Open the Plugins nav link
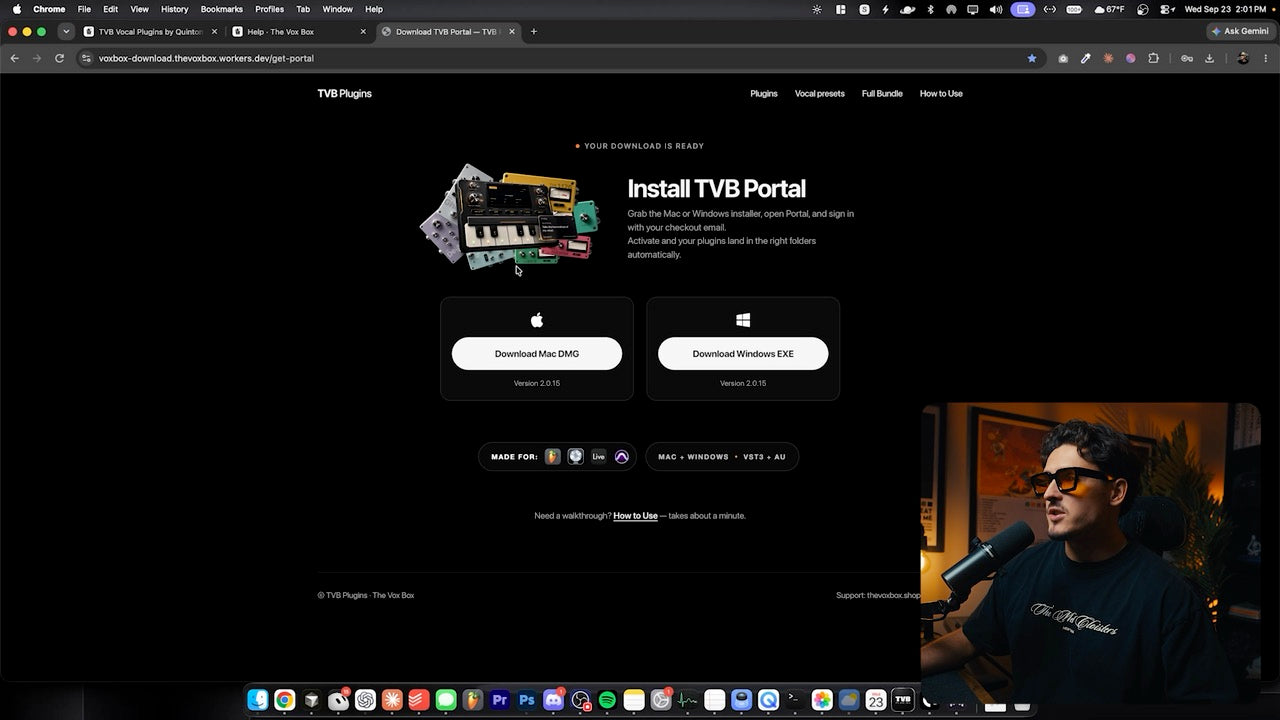The image size is (1280, 720). pyautogui.click(x=764, y=94)
